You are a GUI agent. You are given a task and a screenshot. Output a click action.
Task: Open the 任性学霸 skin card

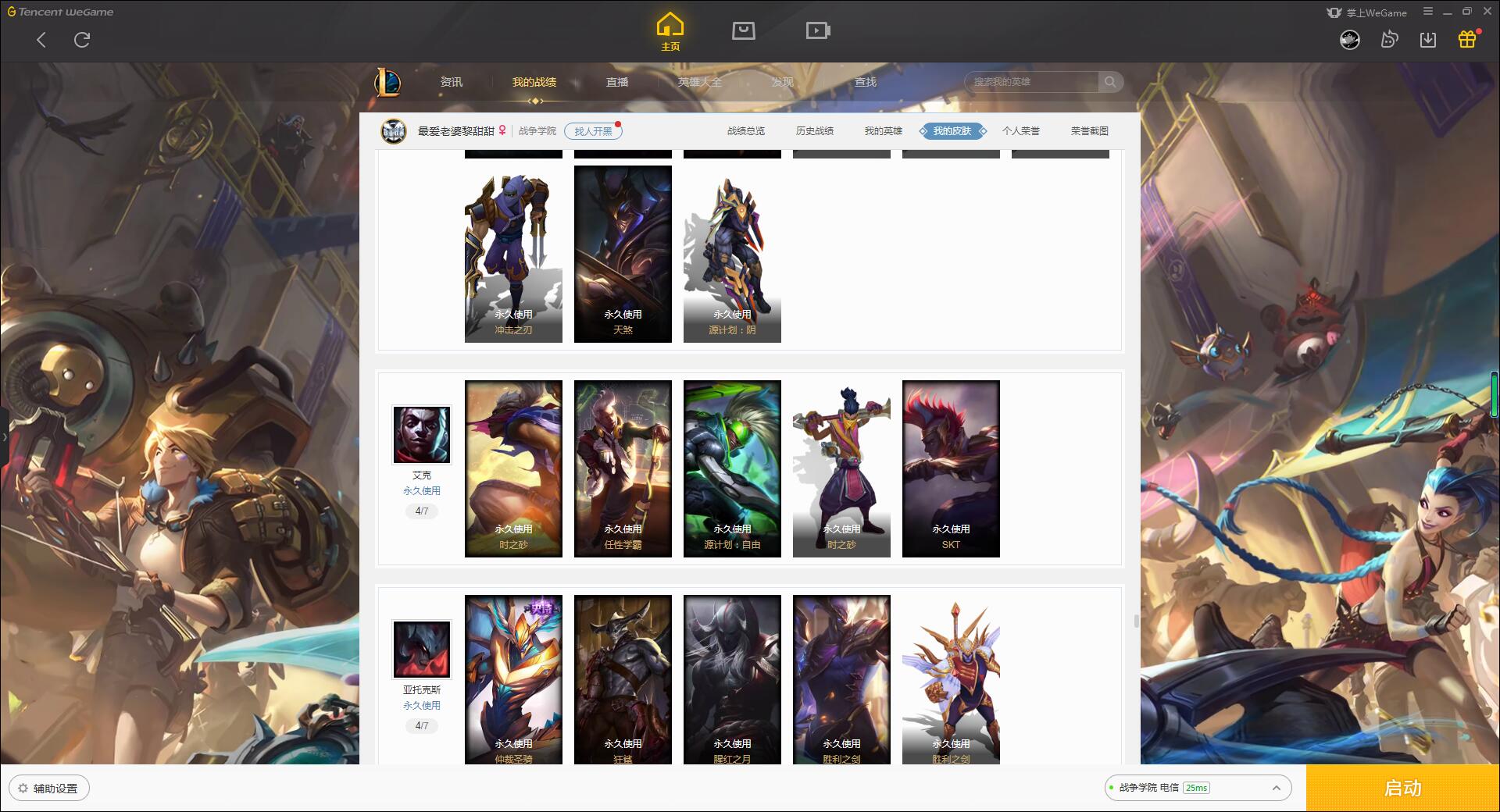[623, 468]
